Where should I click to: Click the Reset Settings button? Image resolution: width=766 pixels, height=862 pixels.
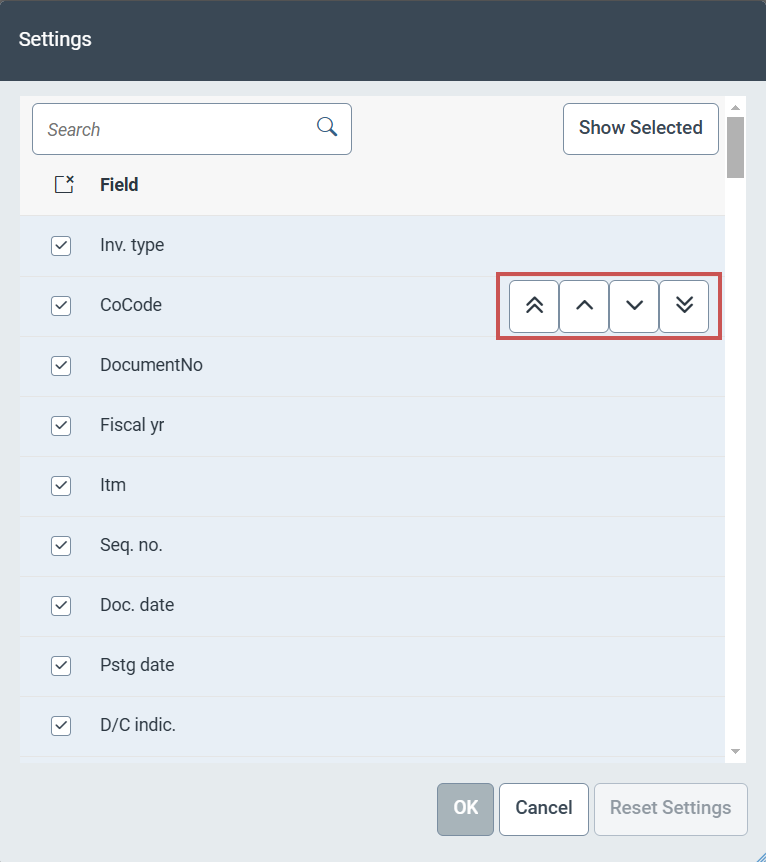670,808
